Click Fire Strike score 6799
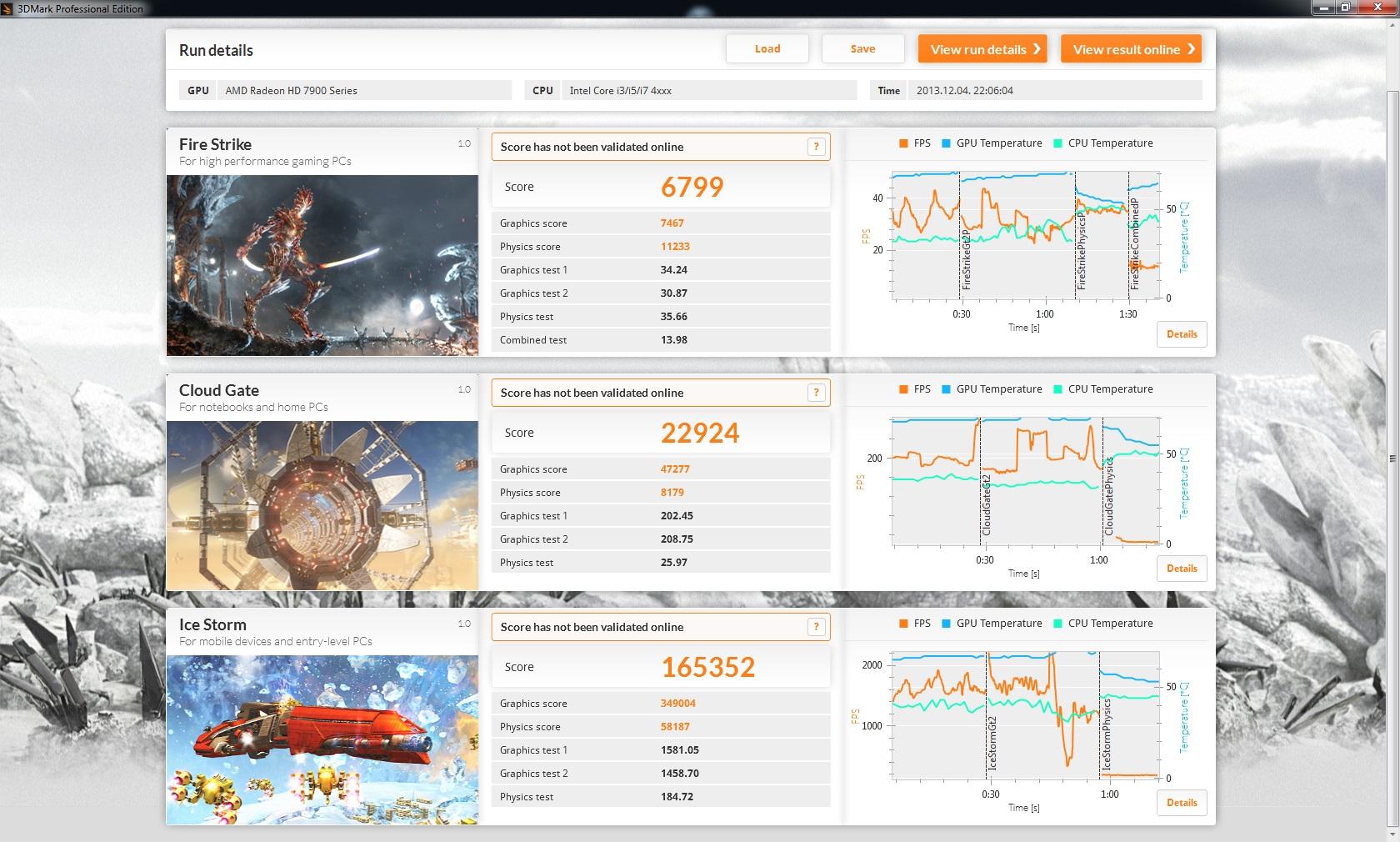 692,187
